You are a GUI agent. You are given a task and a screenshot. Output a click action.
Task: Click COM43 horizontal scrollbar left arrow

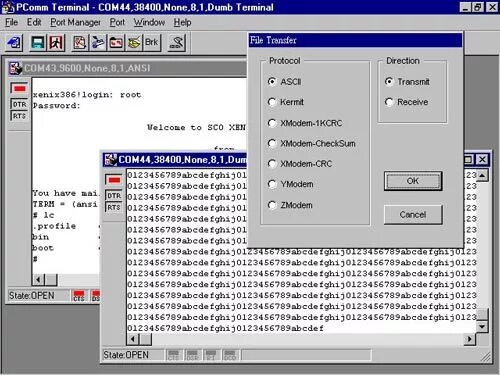pyautogui.click(x=38, y=280)
